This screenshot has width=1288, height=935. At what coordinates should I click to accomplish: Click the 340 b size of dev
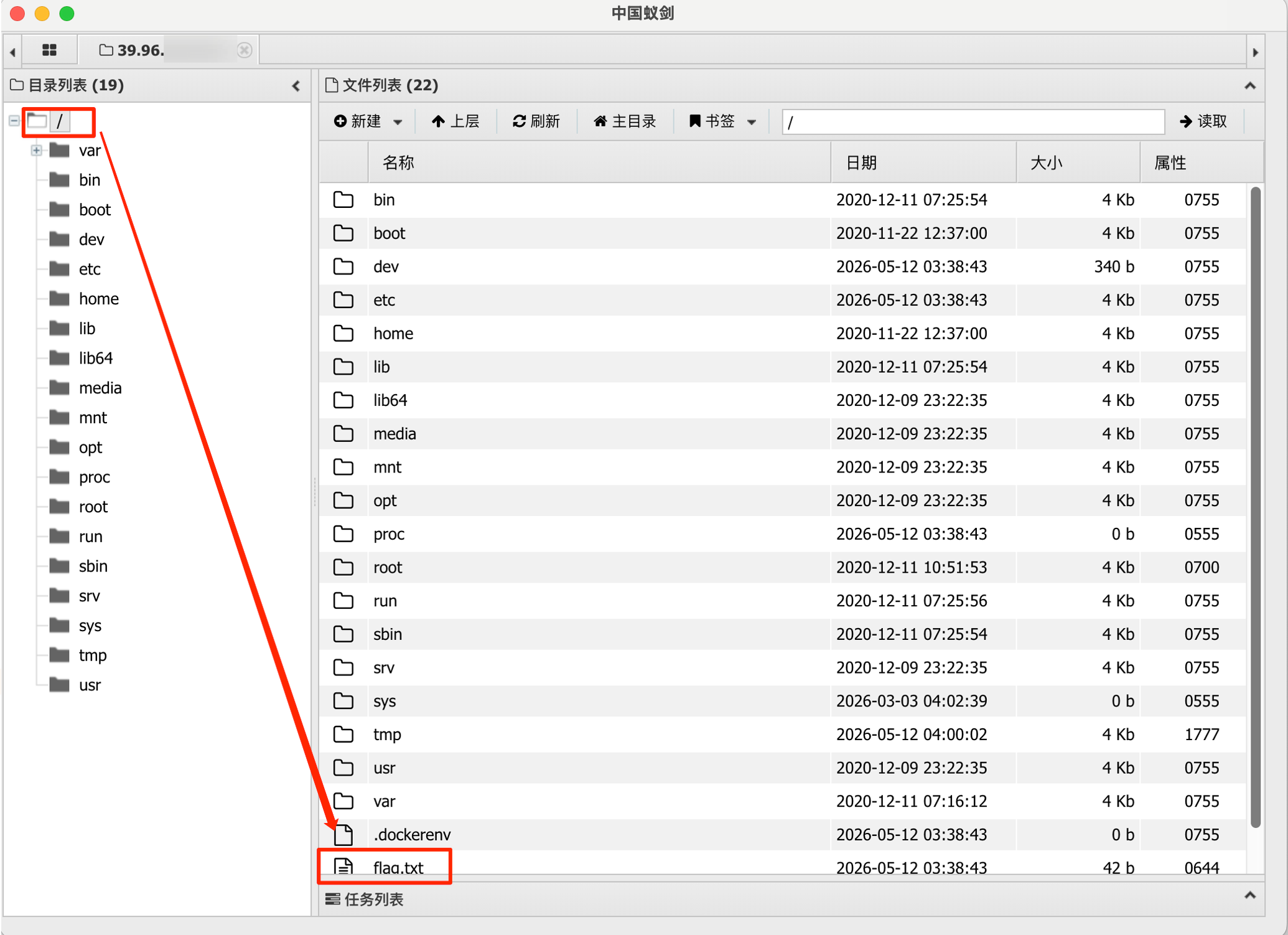1114,267
